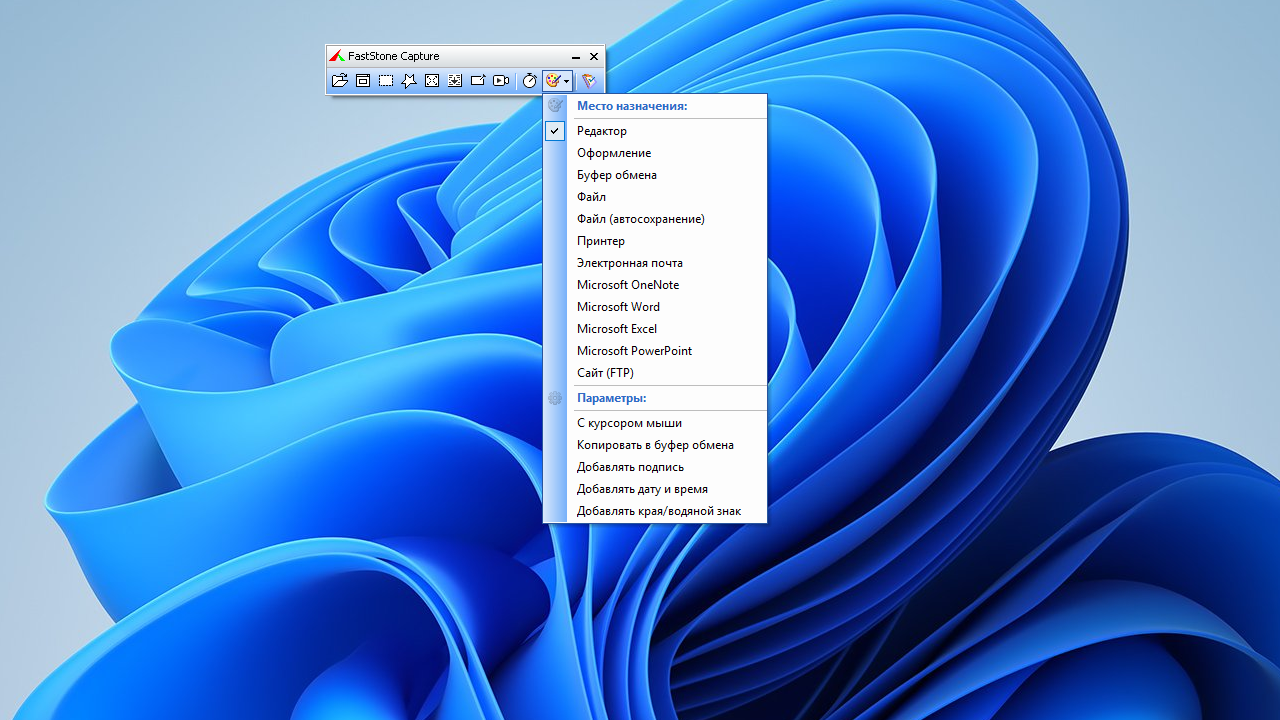1280x720 pixels.
Task: Enable 'Копировать в буфер обмена' option
Action: click(x=655, y=445)
